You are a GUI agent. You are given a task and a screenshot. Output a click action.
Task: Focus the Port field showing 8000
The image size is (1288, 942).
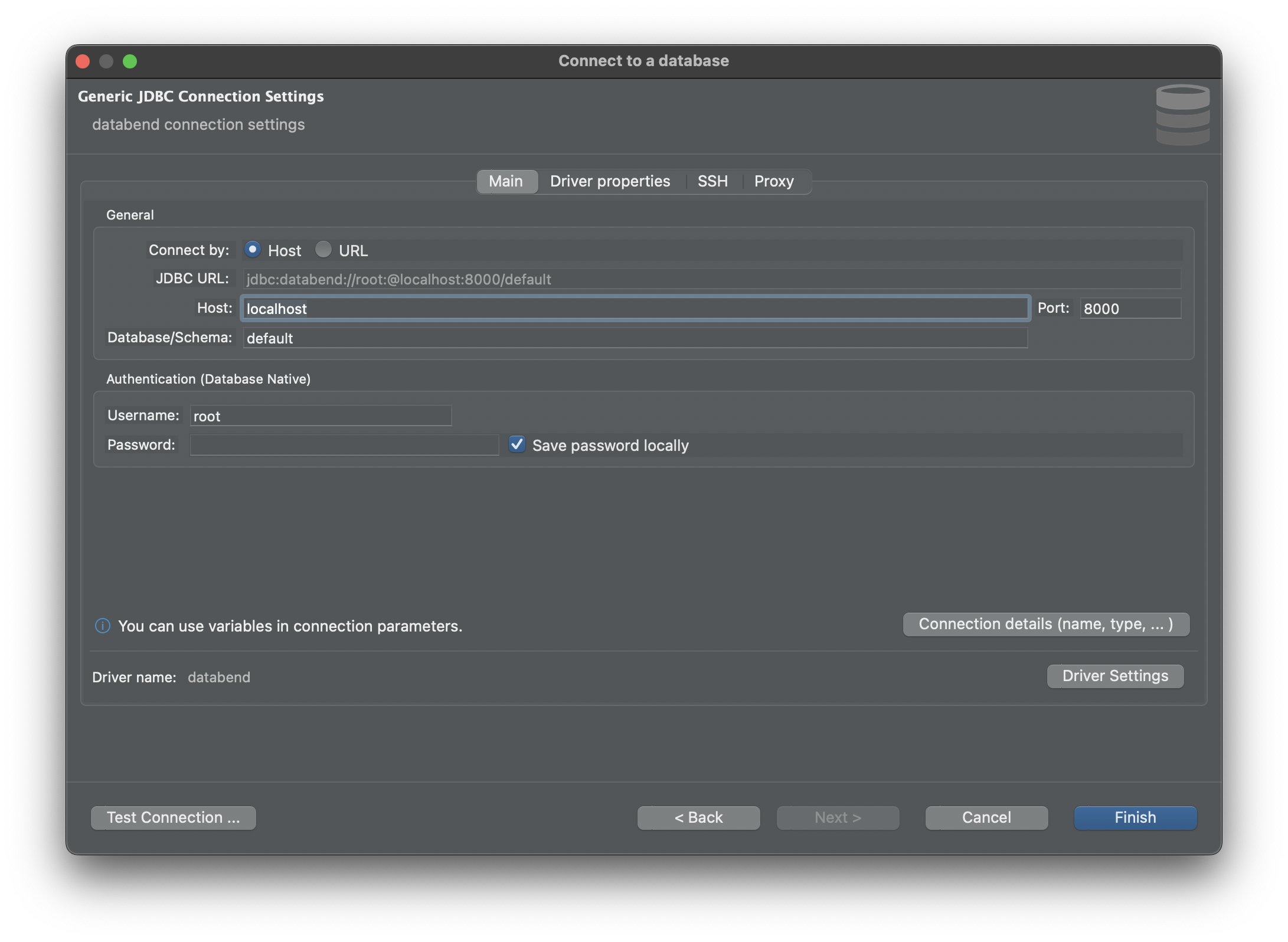pyautogui.click(x=1130, y=308)
